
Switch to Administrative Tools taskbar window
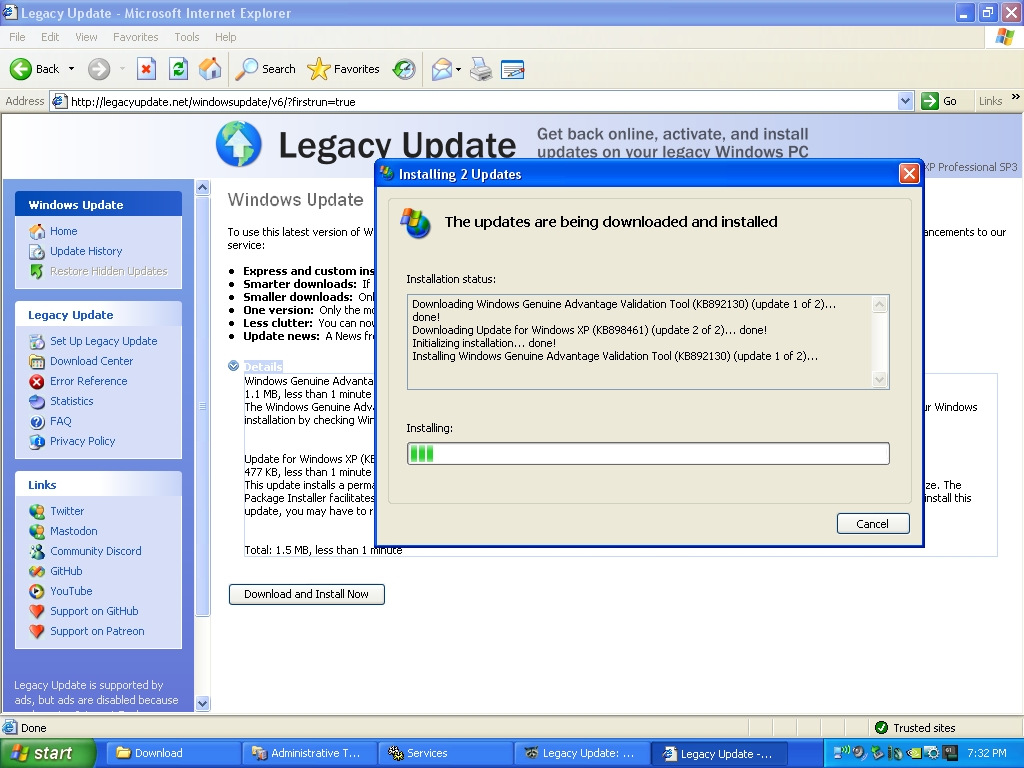[x=308, y=754]
